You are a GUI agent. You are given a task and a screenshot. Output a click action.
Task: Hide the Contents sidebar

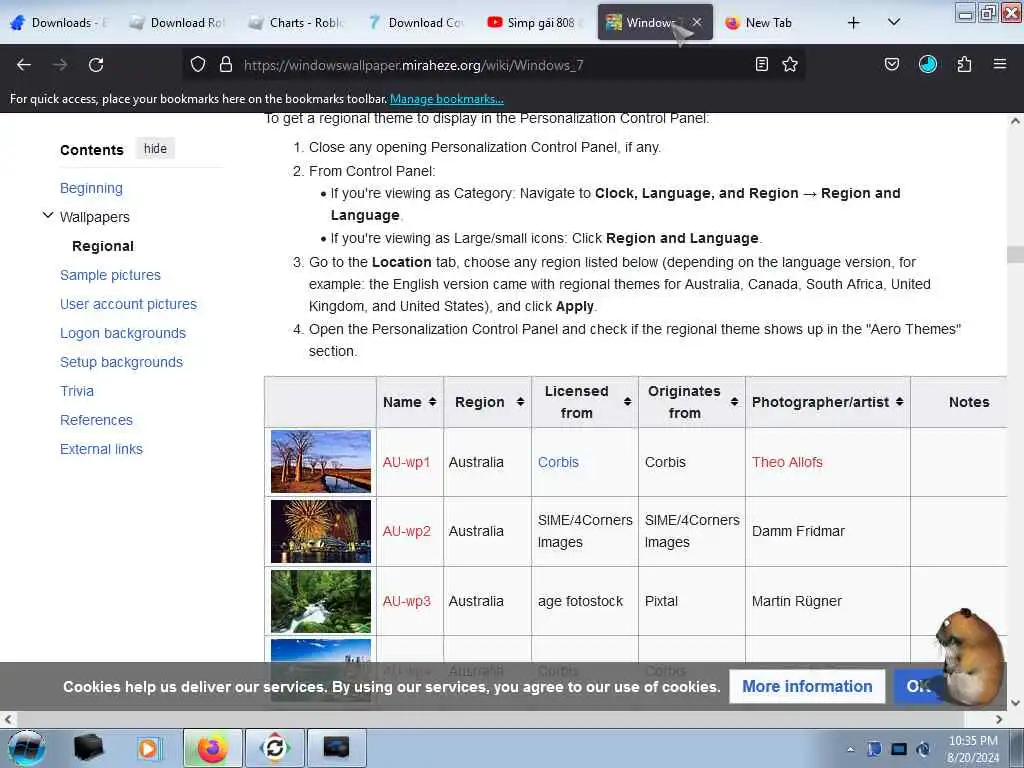155,149
